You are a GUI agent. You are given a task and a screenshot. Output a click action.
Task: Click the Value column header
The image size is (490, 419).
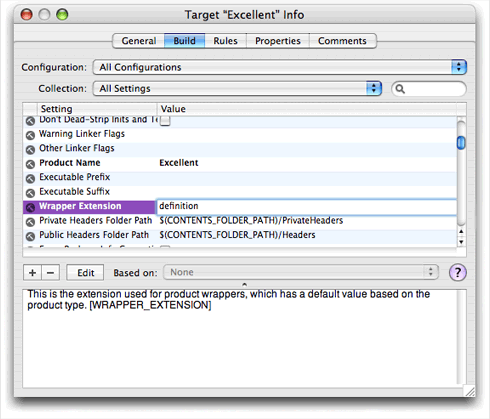[x=307, y=109]
